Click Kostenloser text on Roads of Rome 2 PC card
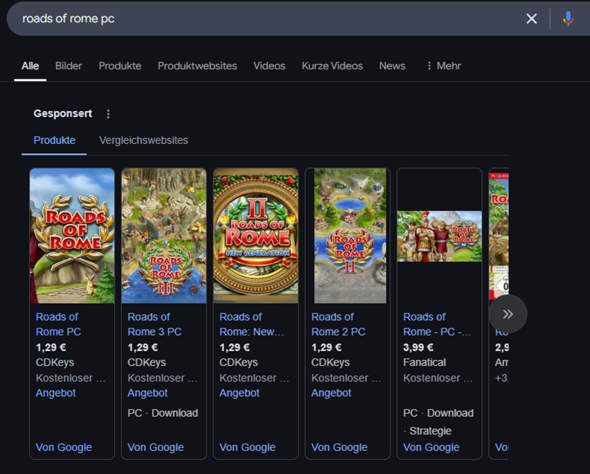 point(346,378)
